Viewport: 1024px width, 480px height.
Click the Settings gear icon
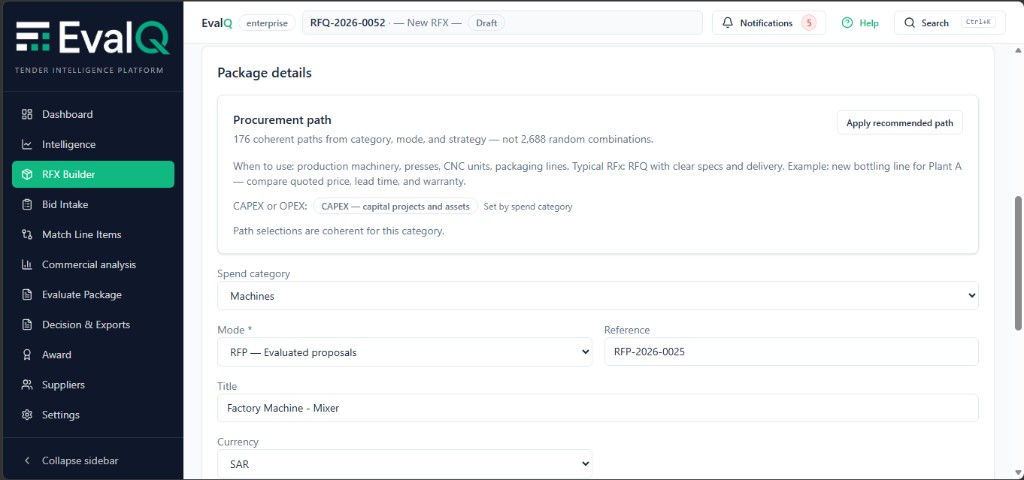coord(27,415)
